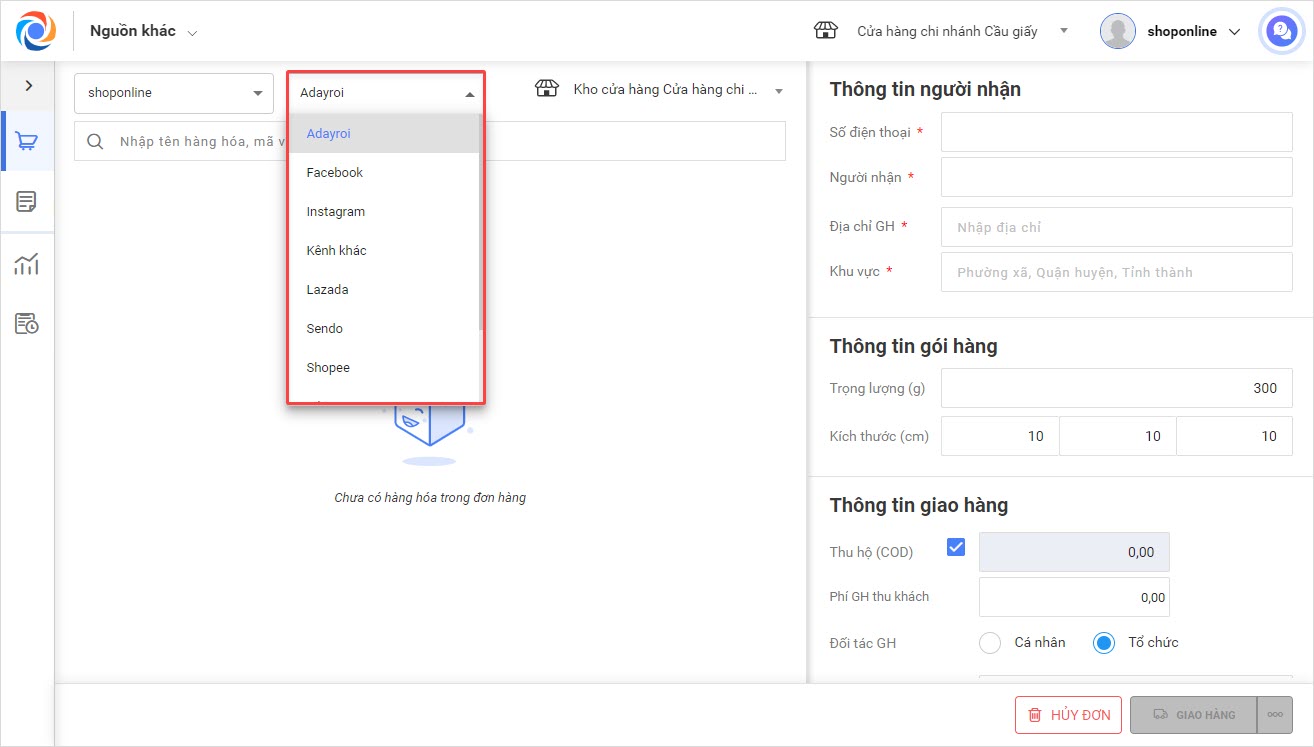The width and height of the screenshot is (1314, 747).
Task: Click the app logo icon
Action: tap(36, 31)
